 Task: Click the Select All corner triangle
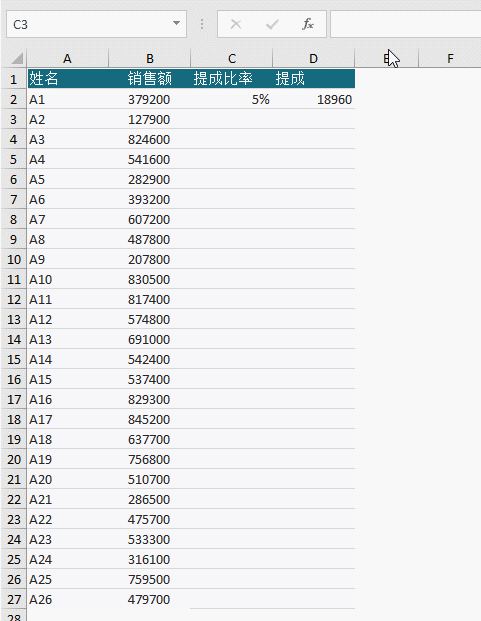(17, 59)
